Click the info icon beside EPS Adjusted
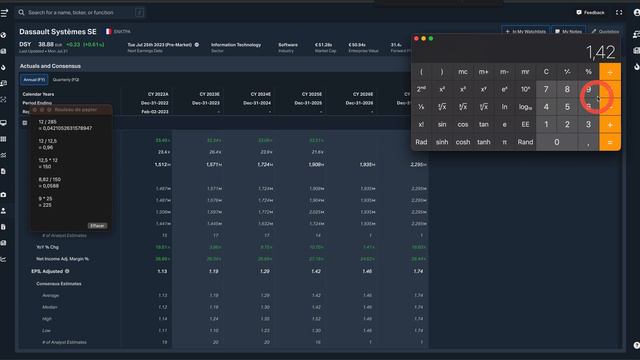 (67, 271)
